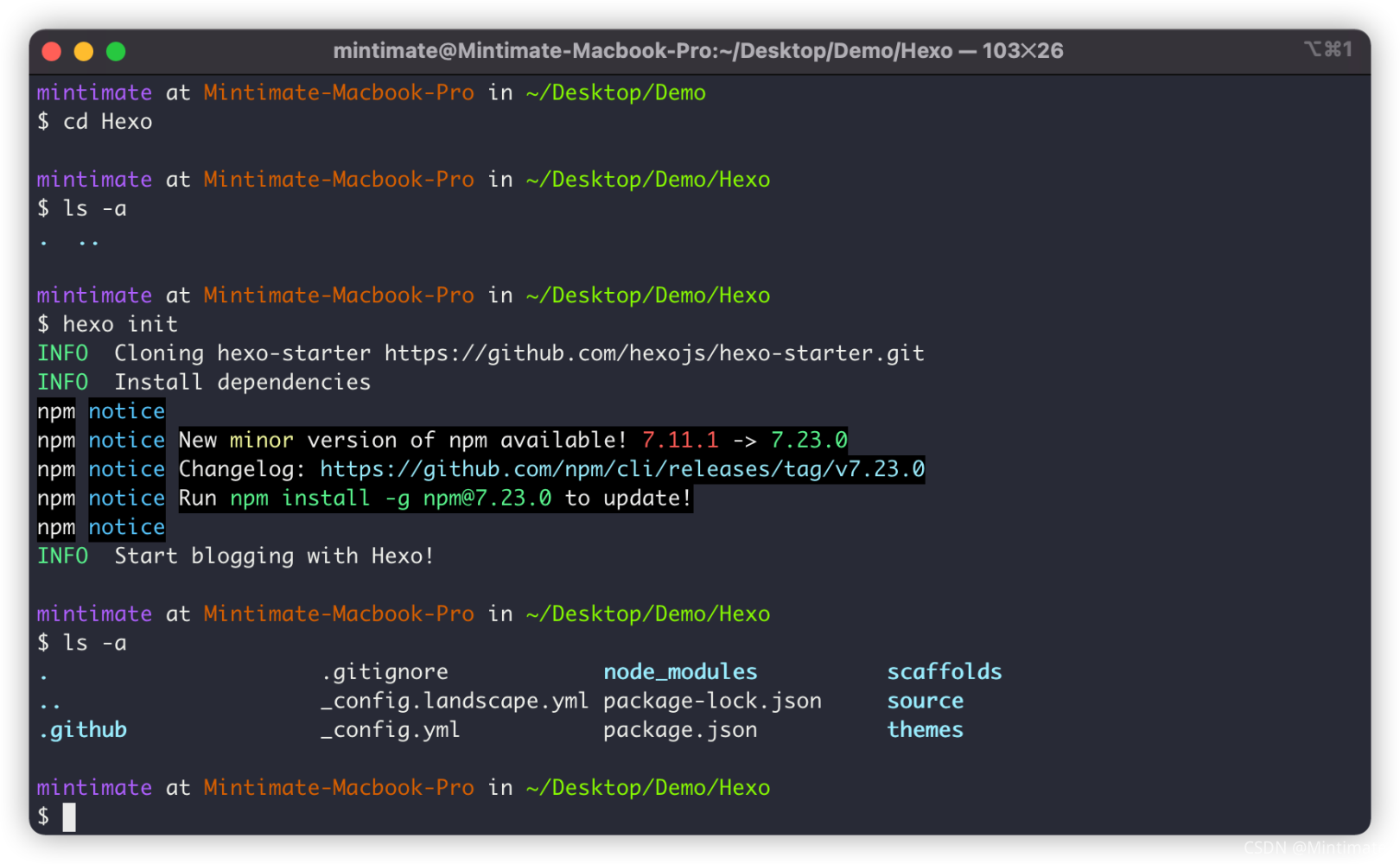Screen dimensions: 1400x864
Task: Click 'Start blogging with Hexo!' message
Action: [x=274, y=556]
